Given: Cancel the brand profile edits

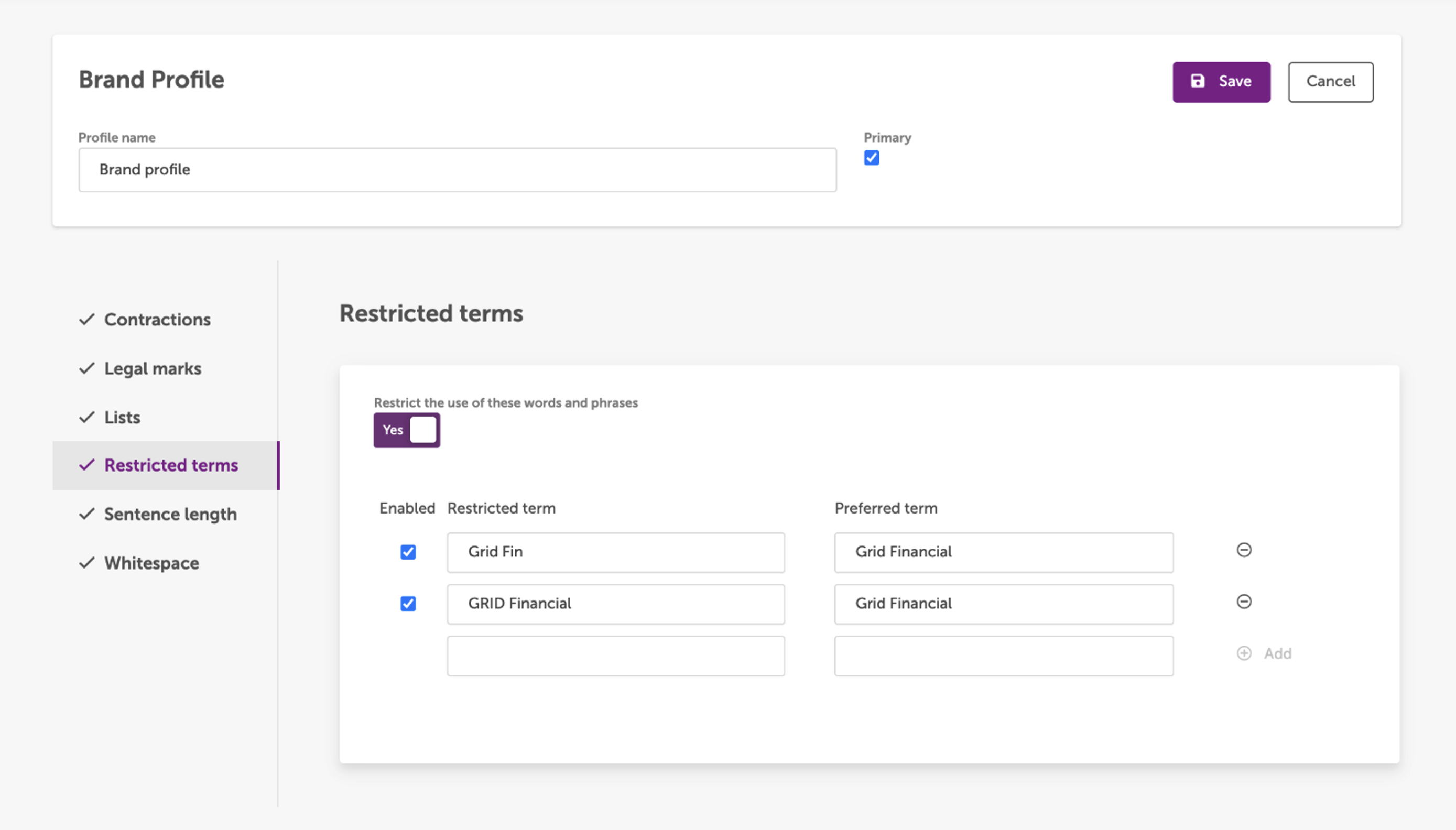Looking at the screenshot, I should click(x=1330, y=82).
